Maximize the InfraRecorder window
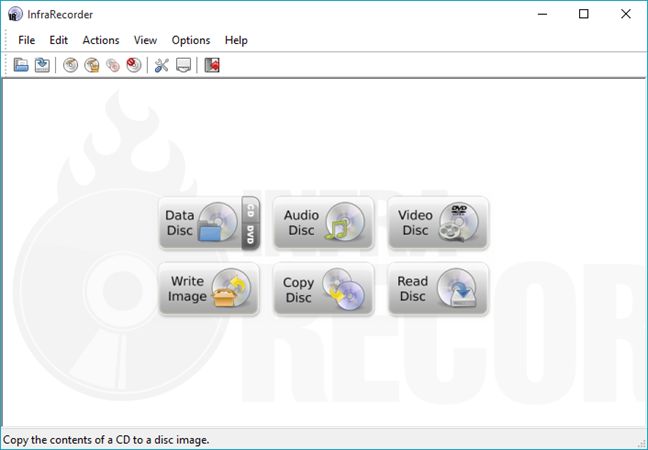This screenshot has height=450, width=648. [584, 14]
